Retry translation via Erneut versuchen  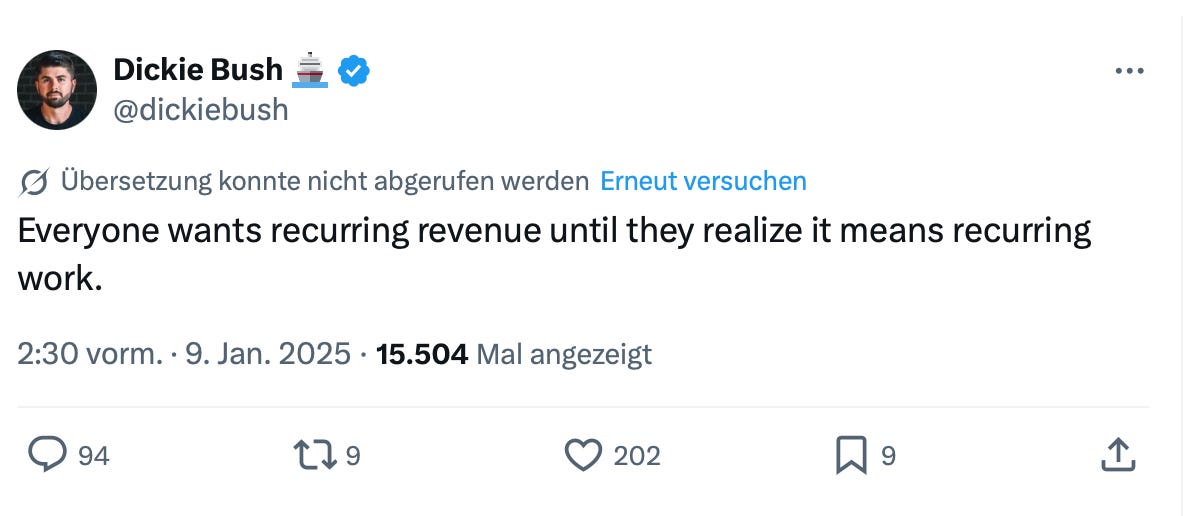coord(703,181)
